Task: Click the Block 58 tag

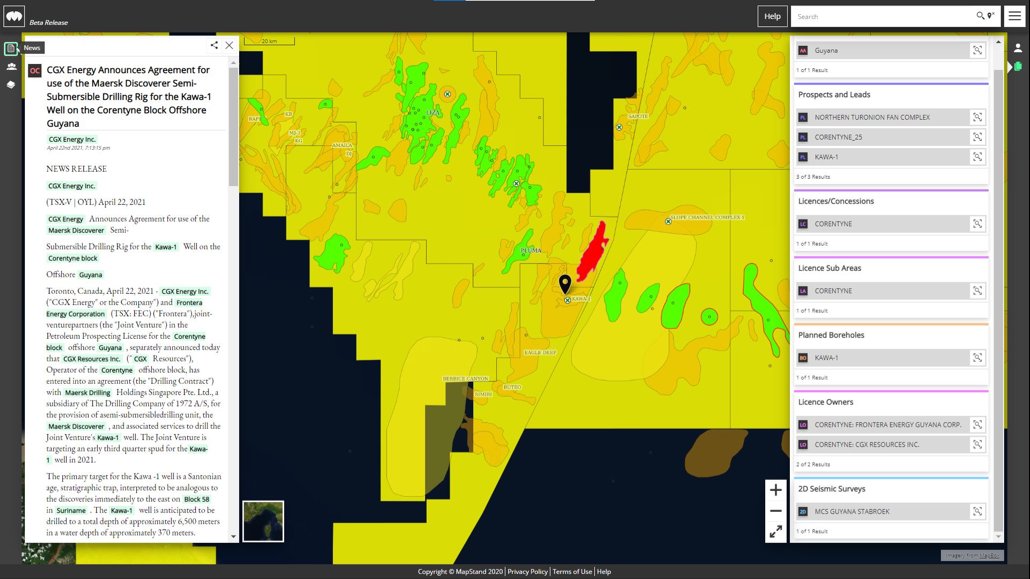Action: (x=196, y=499)
